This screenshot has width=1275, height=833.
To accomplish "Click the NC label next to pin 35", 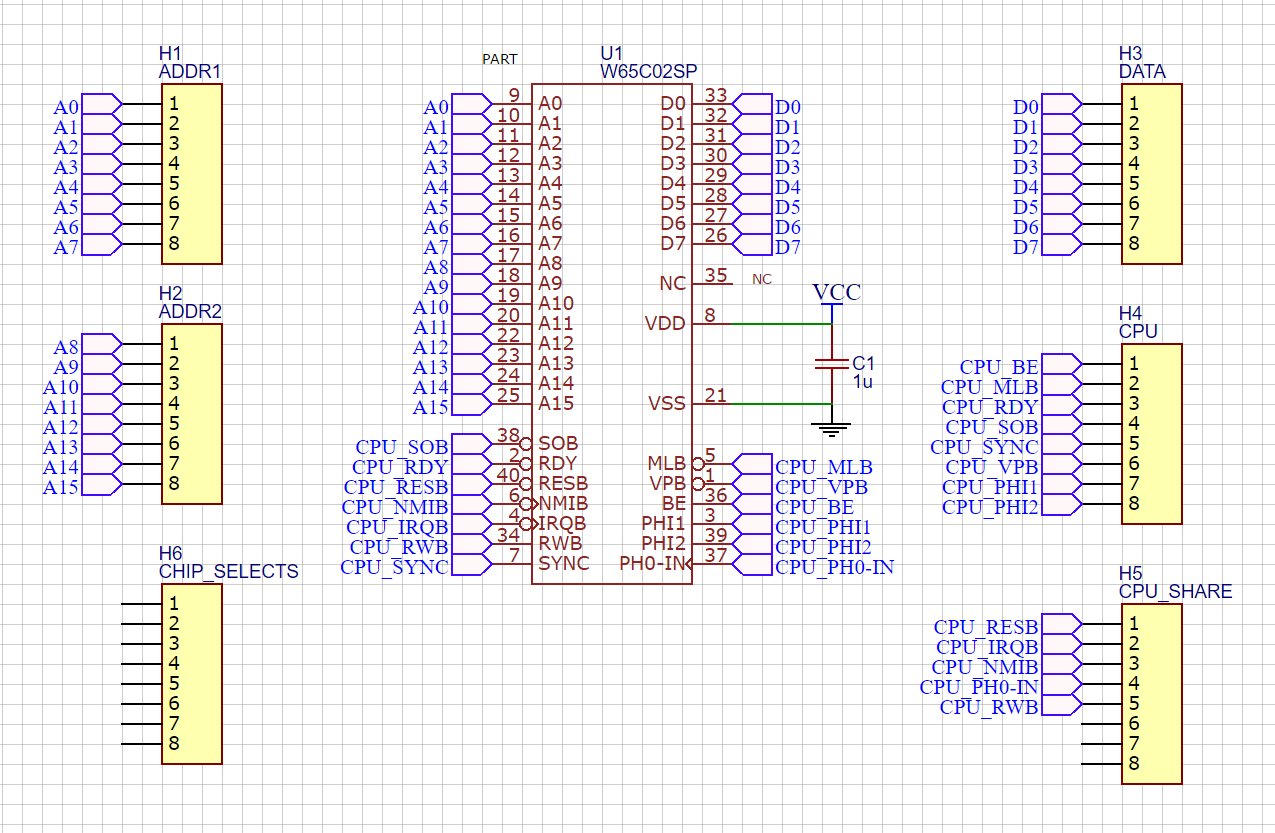I will (762, 280).
